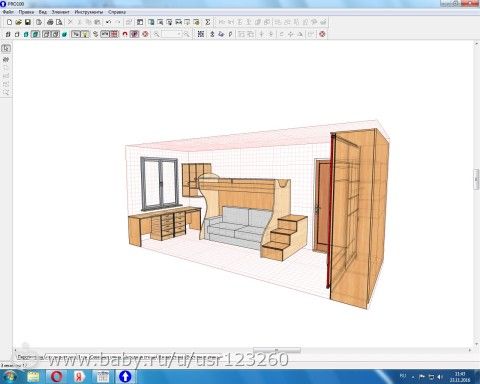Click the red circular icon left of zoom
480x384 pixels.
[x=145, y=34]
